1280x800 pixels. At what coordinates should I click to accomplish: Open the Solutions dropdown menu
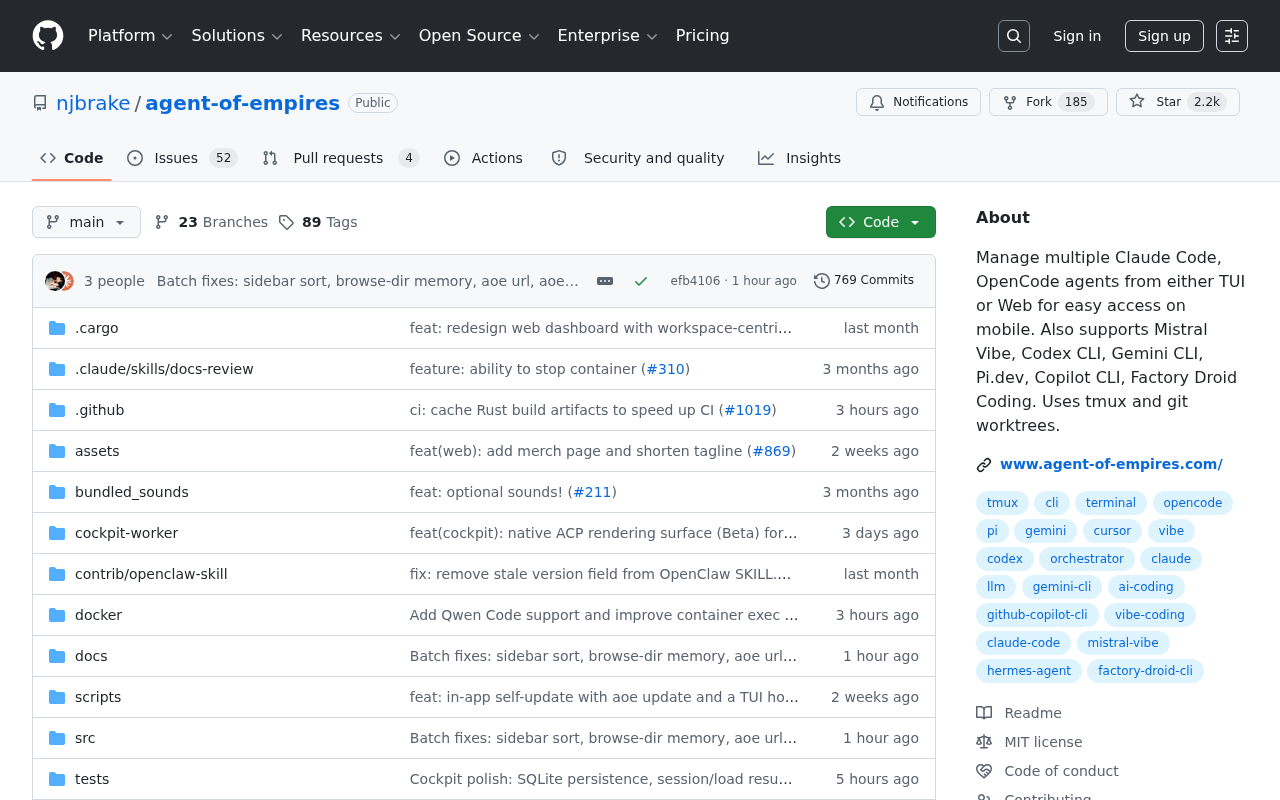tap(237, 36)
